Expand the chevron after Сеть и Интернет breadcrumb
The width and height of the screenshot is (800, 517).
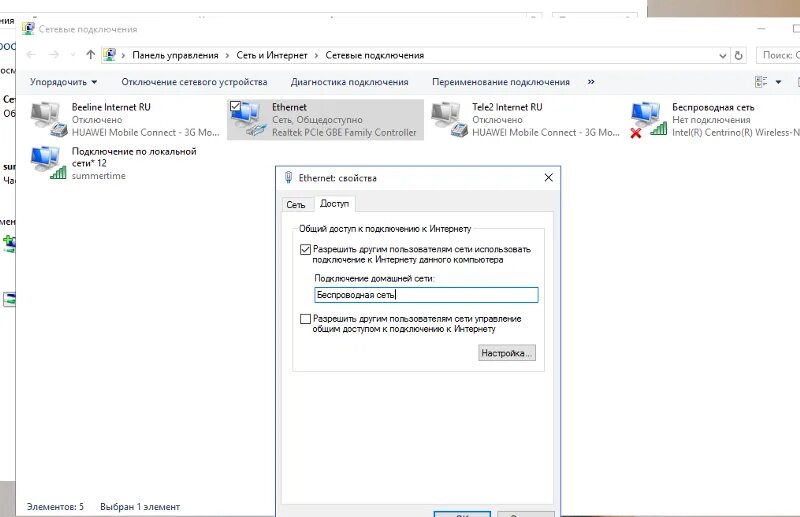316,55
